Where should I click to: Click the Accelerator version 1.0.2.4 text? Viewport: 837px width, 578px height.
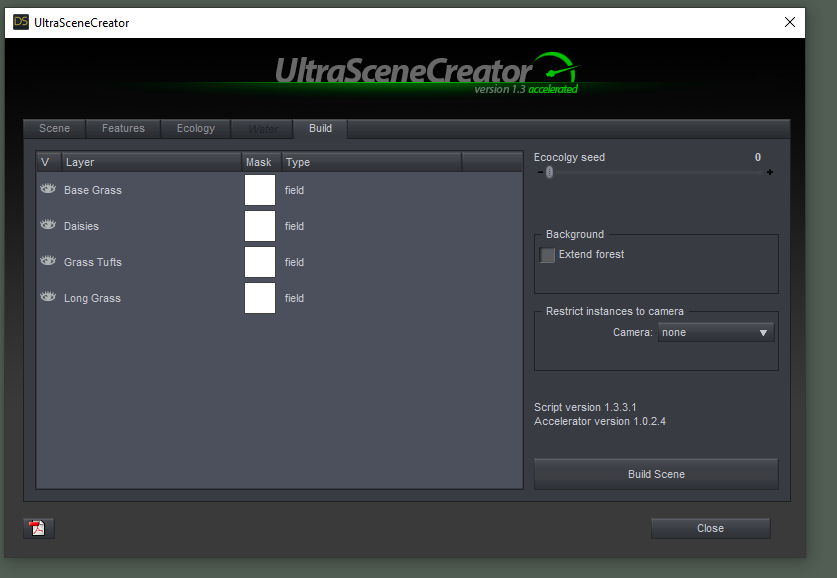coord(599,422)
